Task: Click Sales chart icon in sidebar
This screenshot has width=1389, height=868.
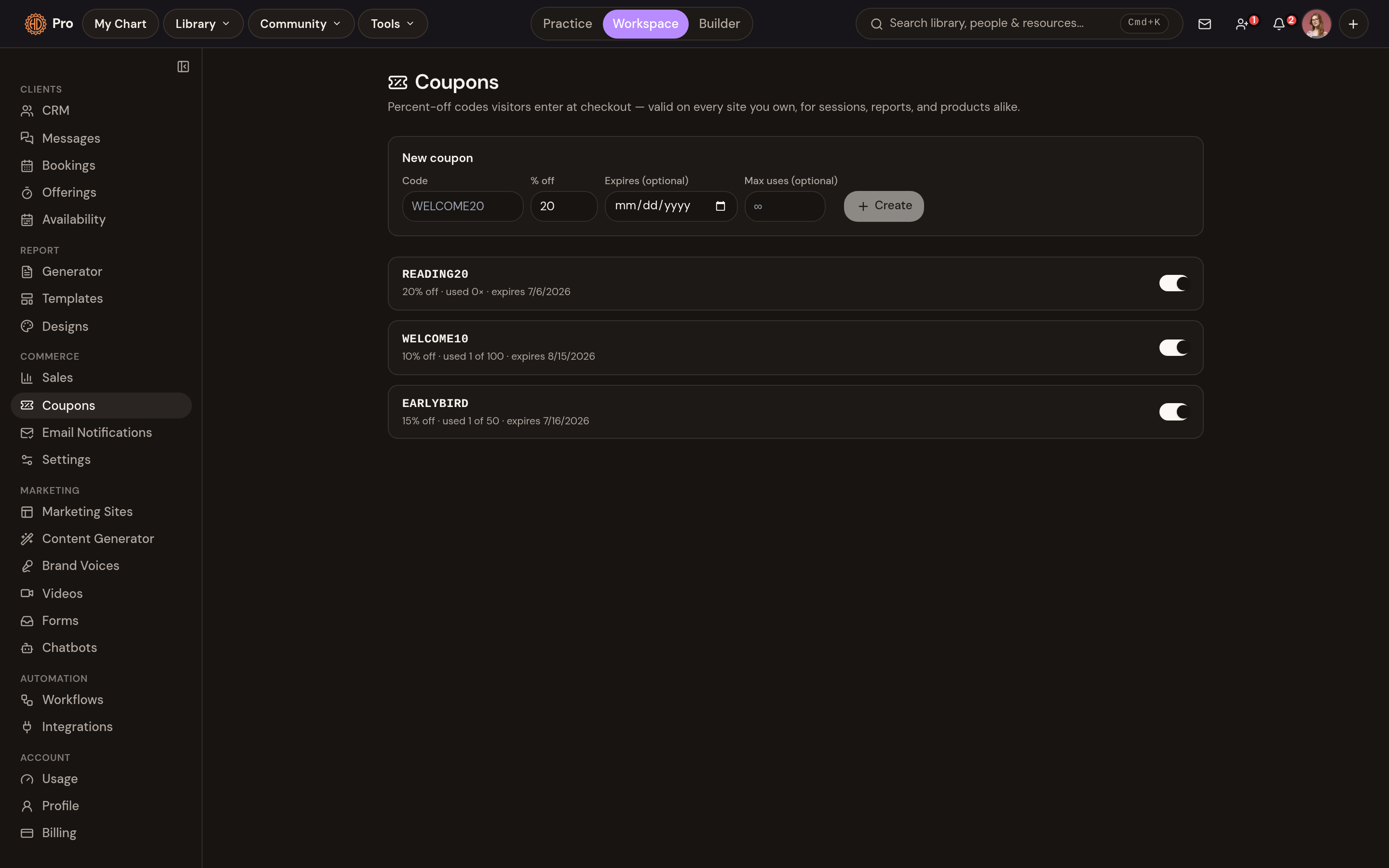Action: tap(27, 378)
